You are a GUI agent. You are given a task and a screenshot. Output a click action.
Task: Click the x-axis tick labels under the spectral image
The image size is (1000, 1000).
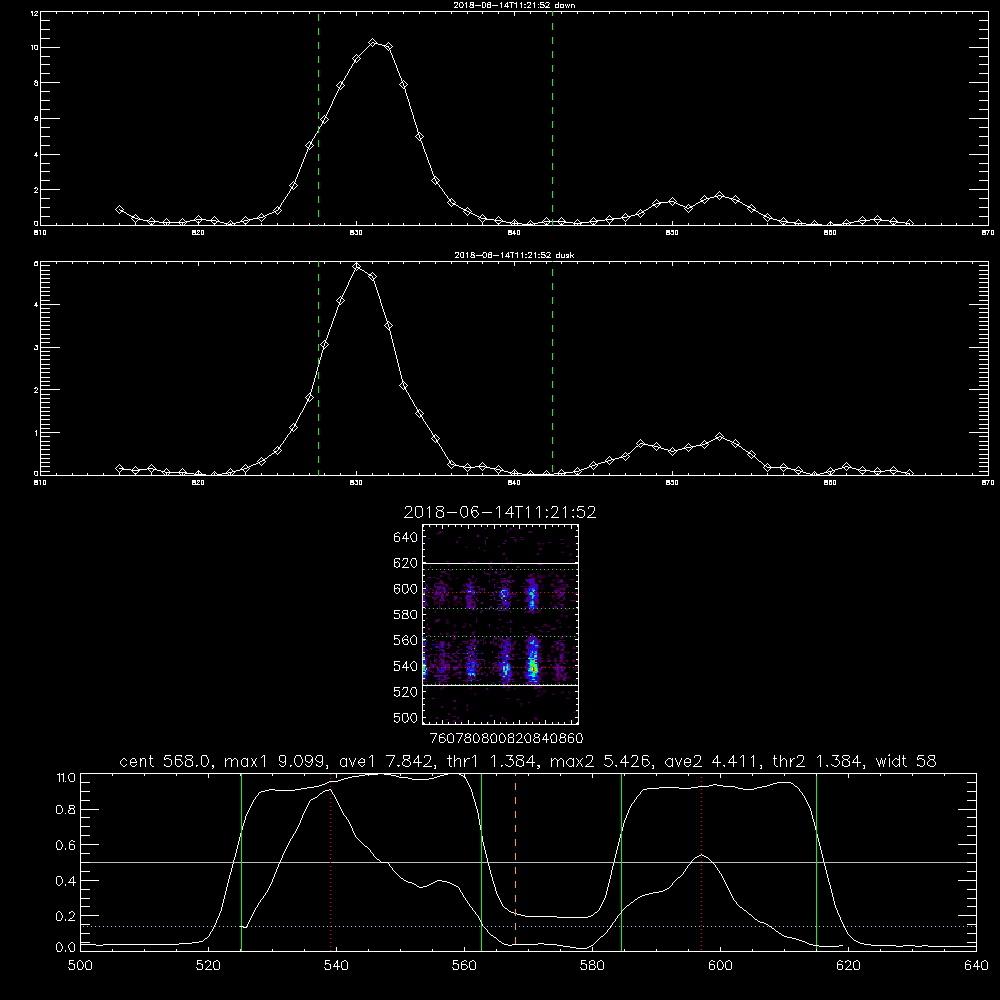coord(506,738)
